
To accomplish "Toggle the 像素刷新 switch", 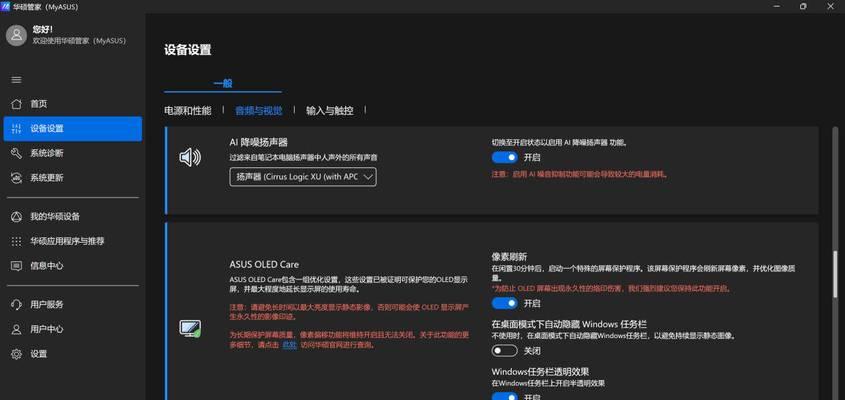I will pyautogui.click(x=504, y=304).
